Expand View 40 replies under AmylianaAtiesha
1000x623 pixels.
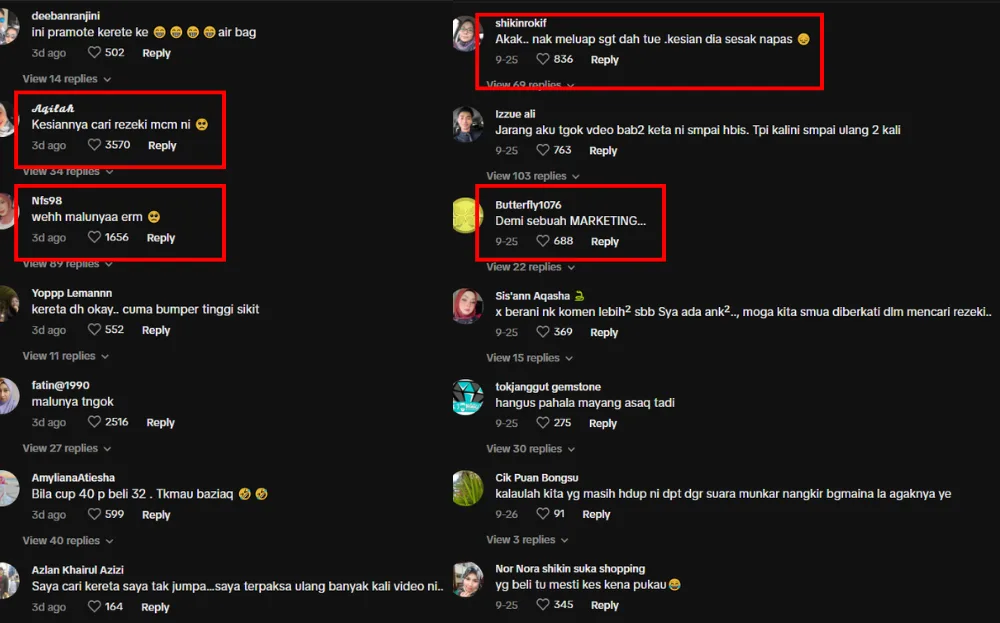[x=68, y=541]
